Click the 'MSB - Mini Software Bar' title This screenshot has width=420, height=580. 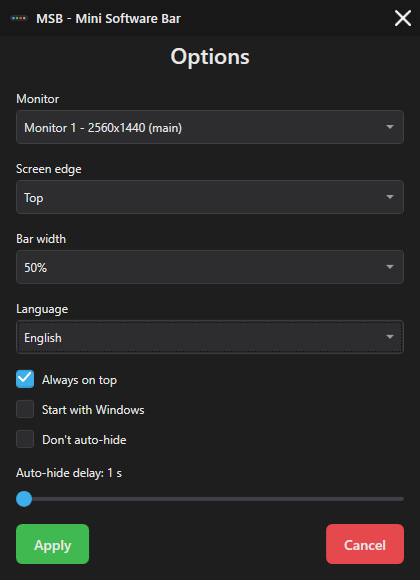pos(108,18)
